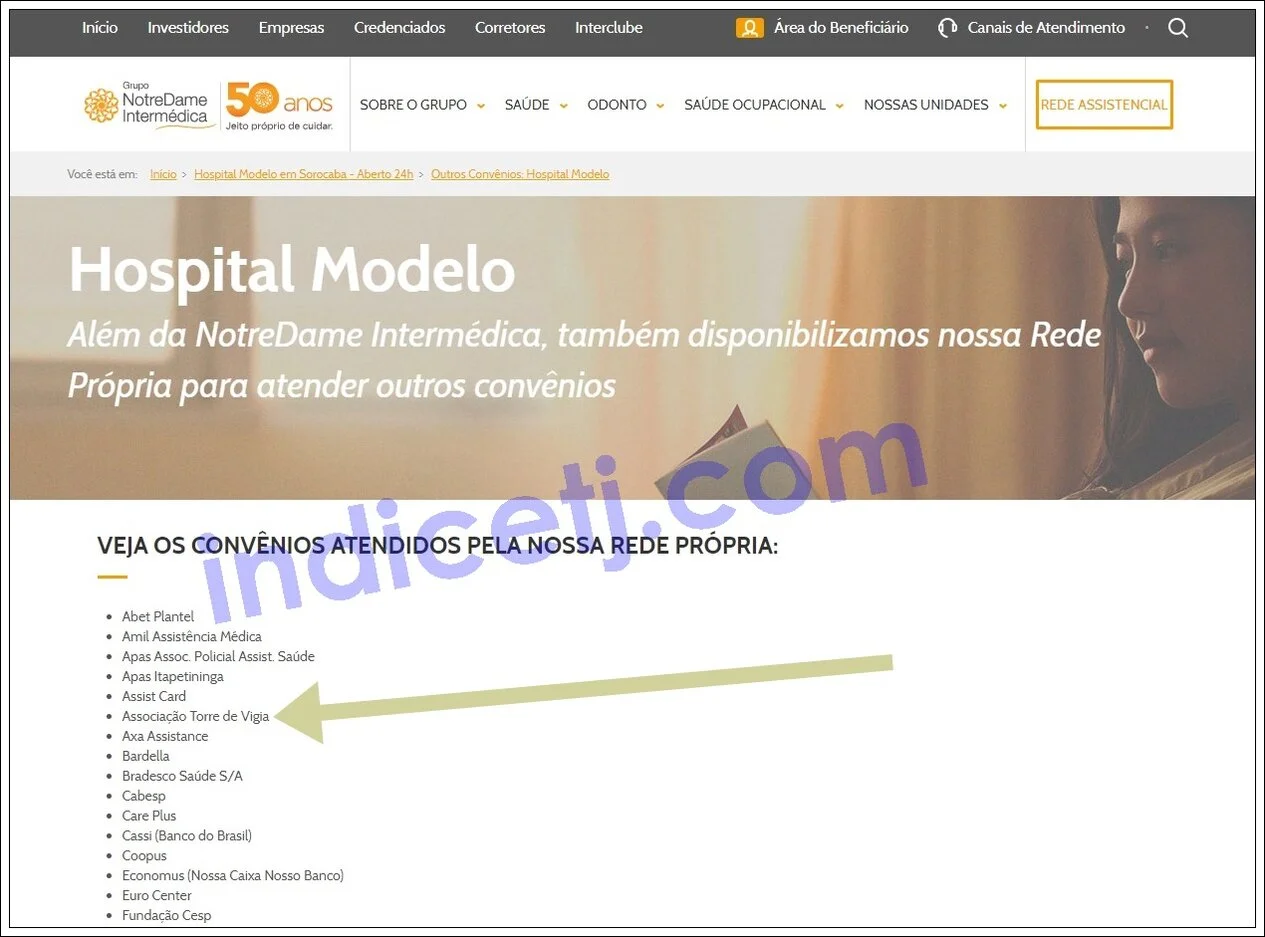The image size is (1265, 937).
Task: Click the NotreDame Intermédica logo
Action: [150, 105]
